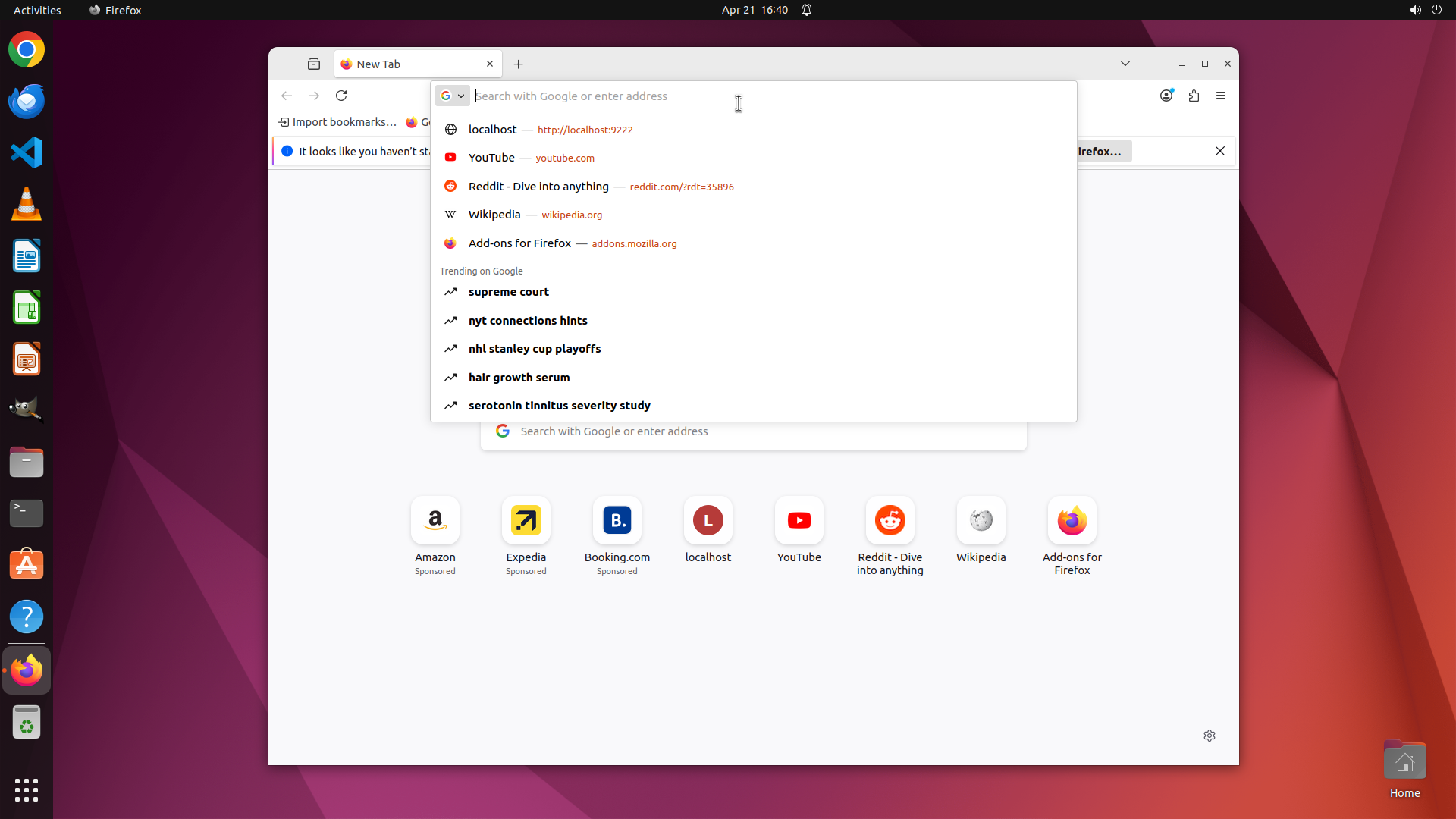Open the Booking.com shortcut tile
Image resolution: width=1456 pixels, height=819 pixels.
(x=617, y=521)
